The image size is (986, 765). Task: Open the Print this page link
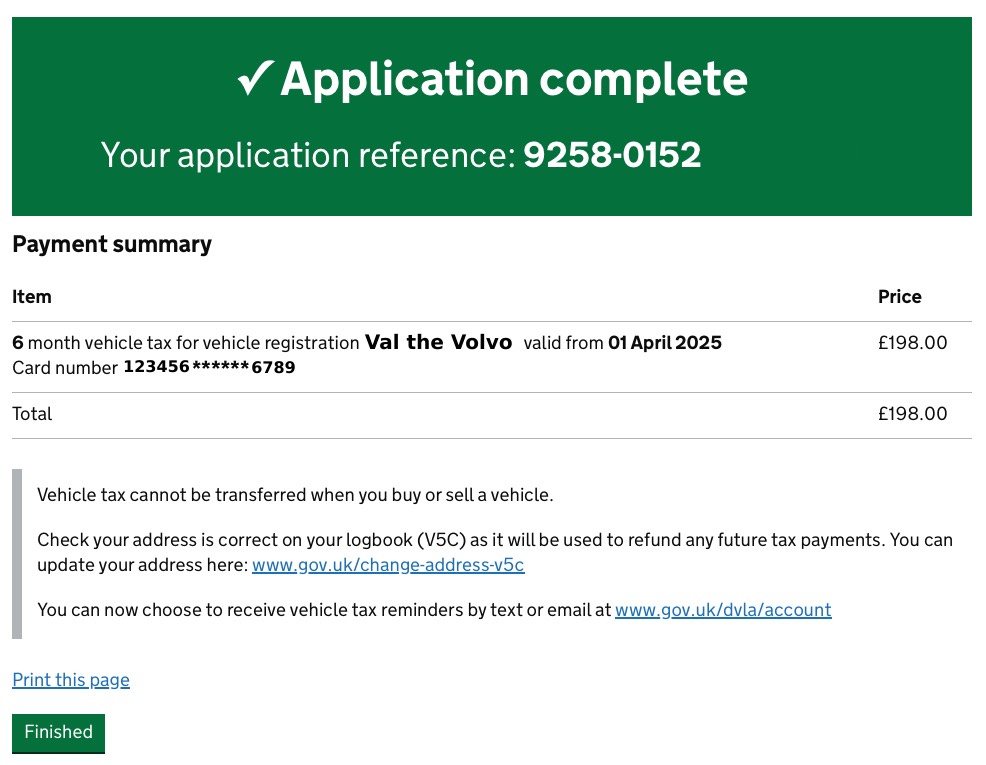[x=71, y=680]
